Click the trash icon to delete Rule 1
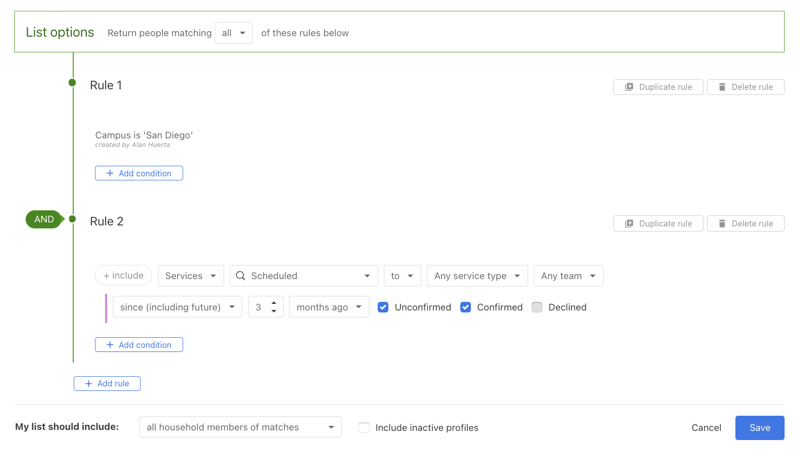The height and width of the screenshot is (459, 800). 722,87
